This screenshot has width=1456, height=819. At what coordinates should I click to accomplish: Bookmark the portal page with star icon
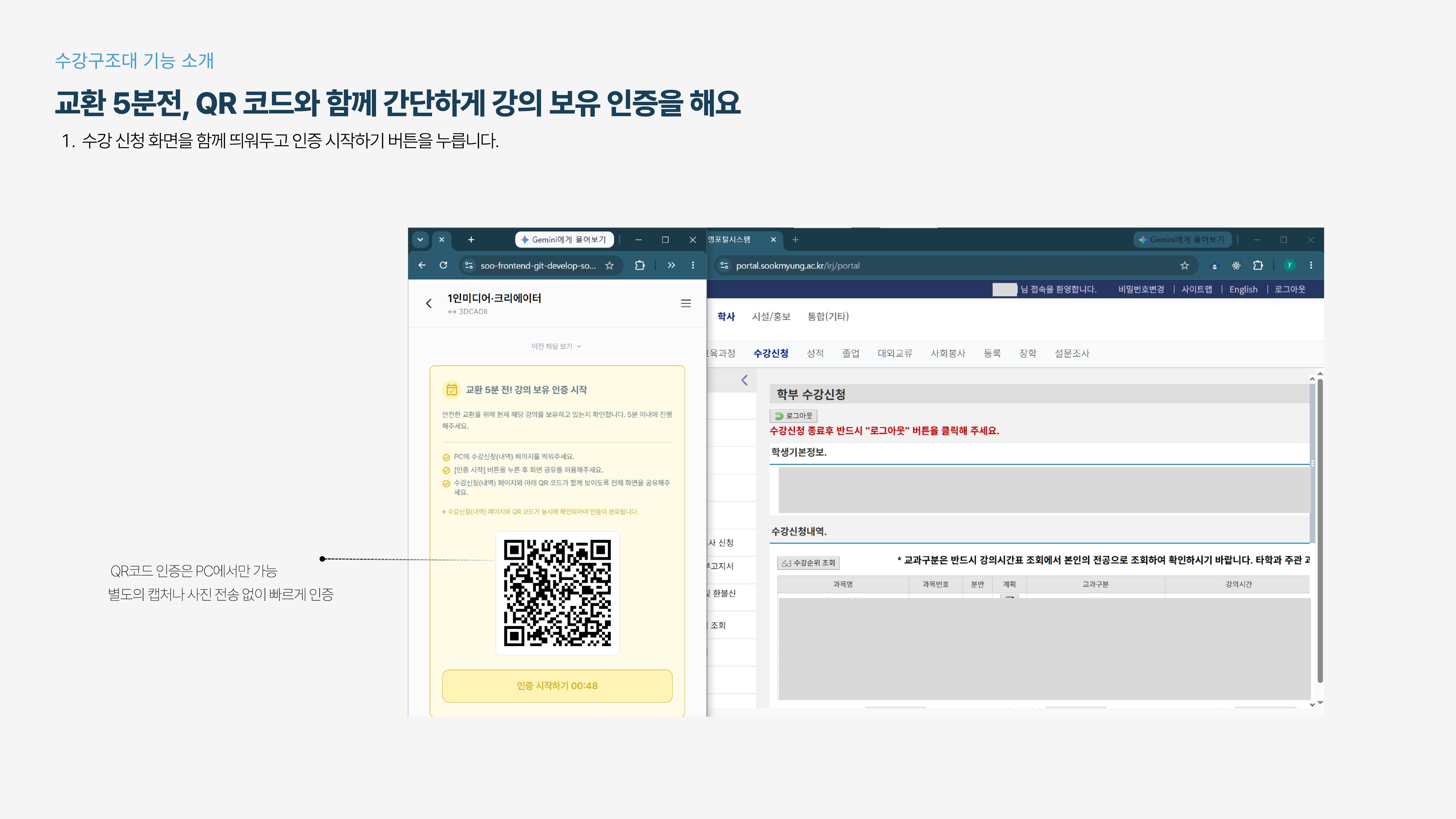[x=1184, y=265]
